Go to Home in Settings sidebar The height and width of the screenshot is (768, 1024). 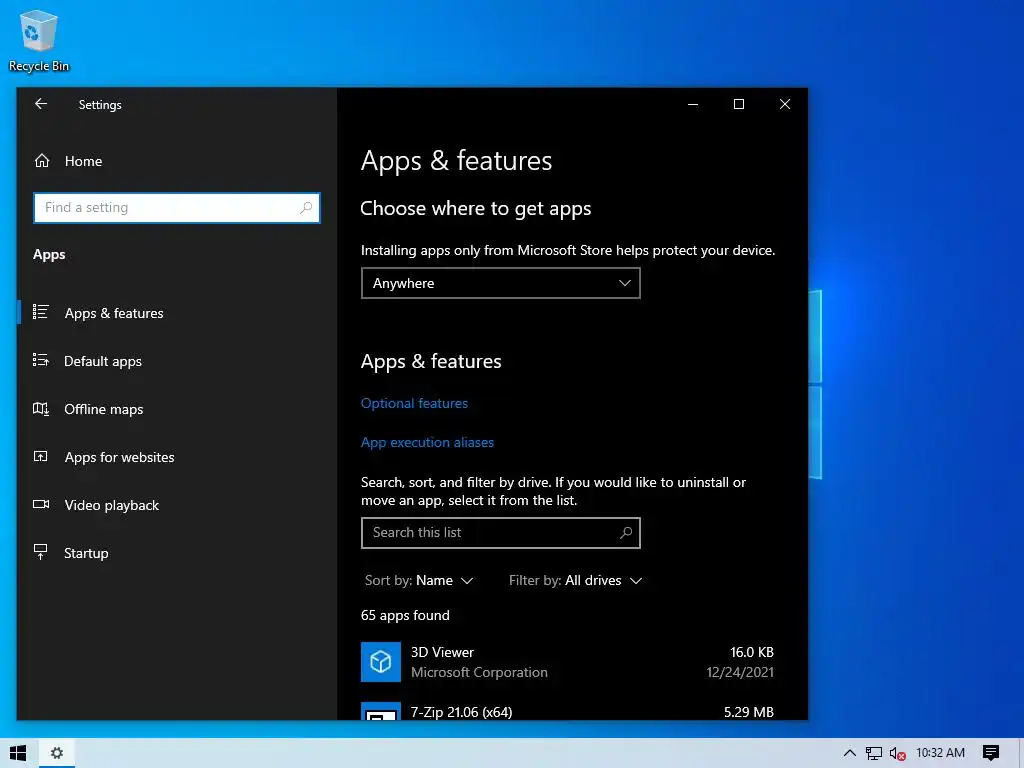(177, 161)
